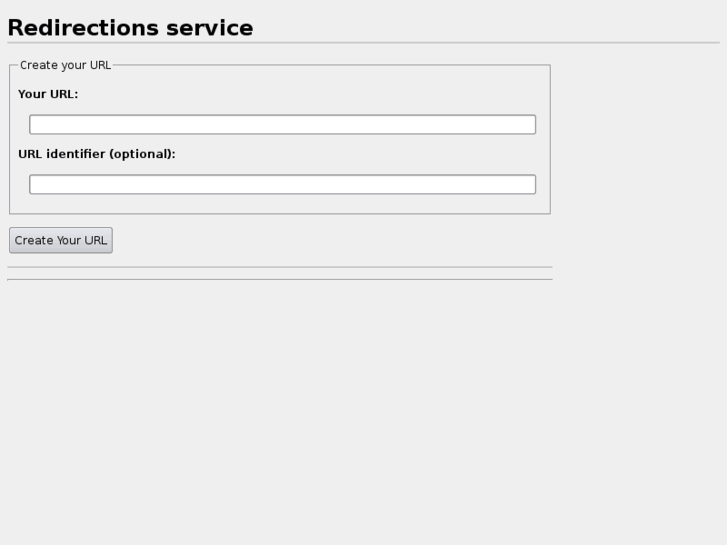Activate the custom identifier entry box
The width and height of the screenshot is (727, 545).
tap(282, 185)
